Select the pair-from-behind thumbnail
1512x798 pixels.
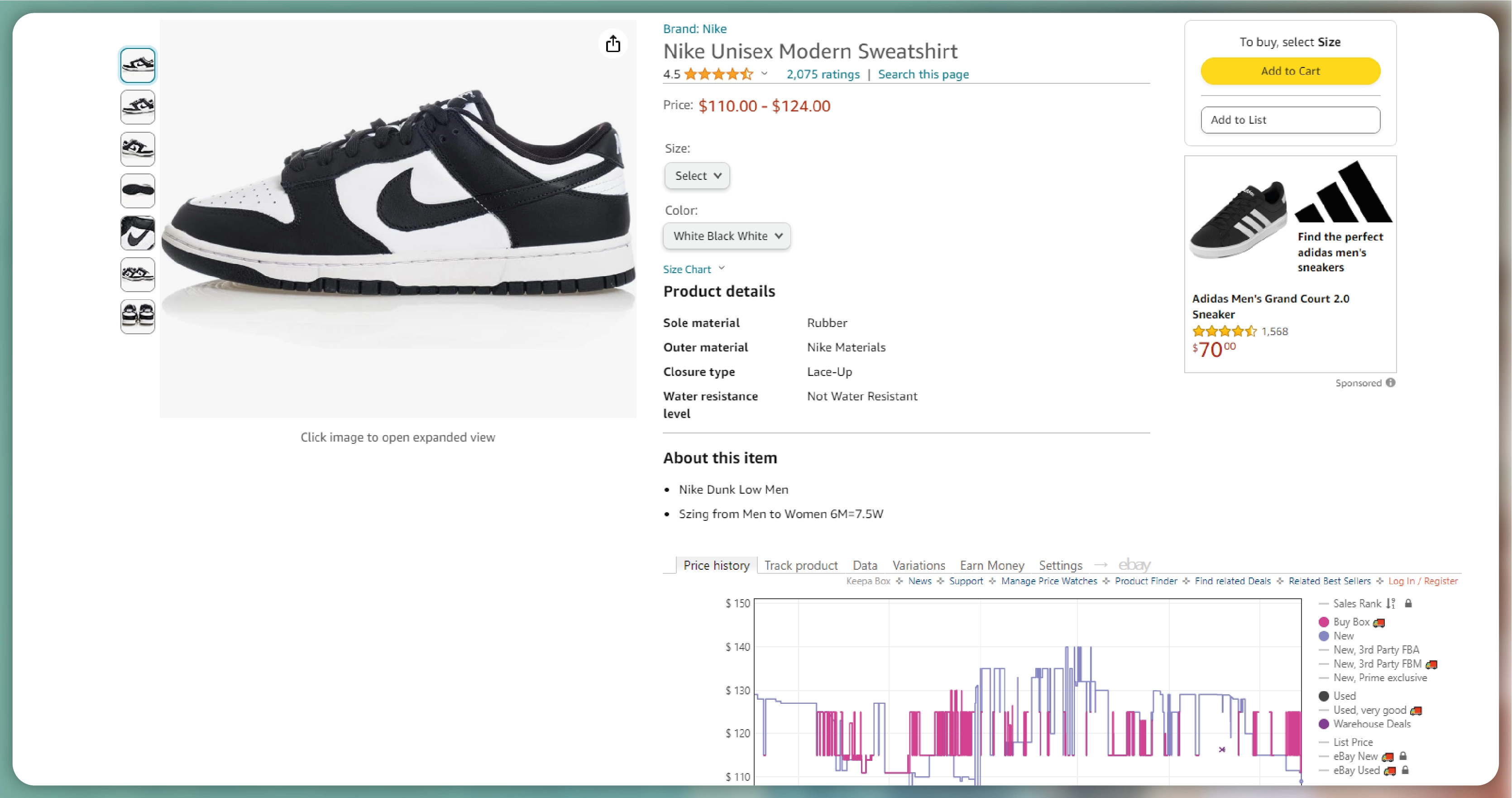coord(138,317)
